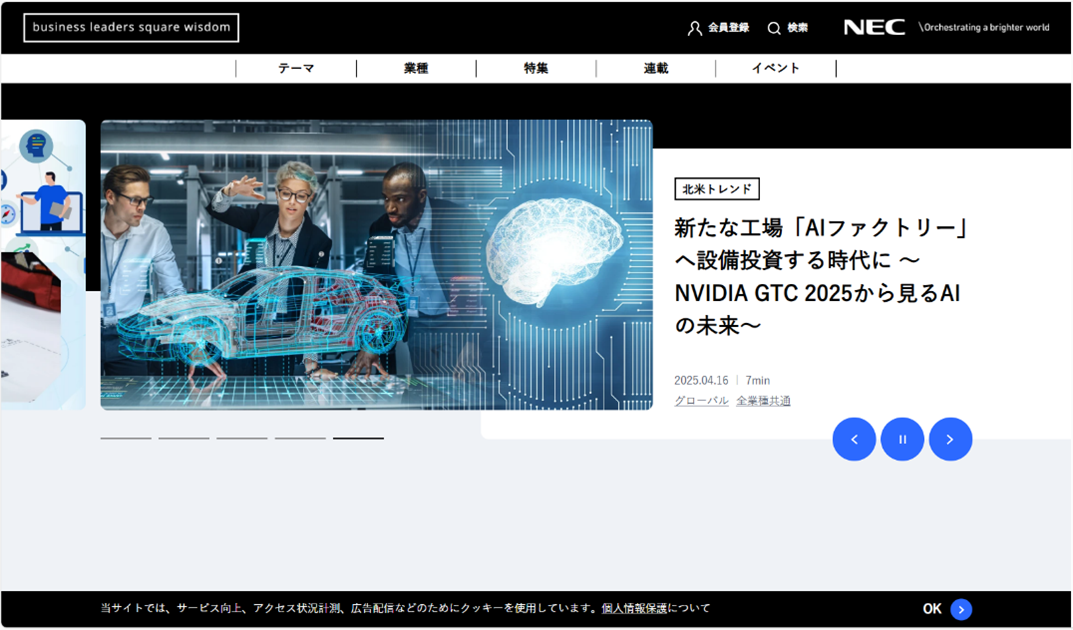The height and width of the screenshot is (630, 1073).
Task: Select the first carousel indicator bar
Action: click(x=126, y=438)
